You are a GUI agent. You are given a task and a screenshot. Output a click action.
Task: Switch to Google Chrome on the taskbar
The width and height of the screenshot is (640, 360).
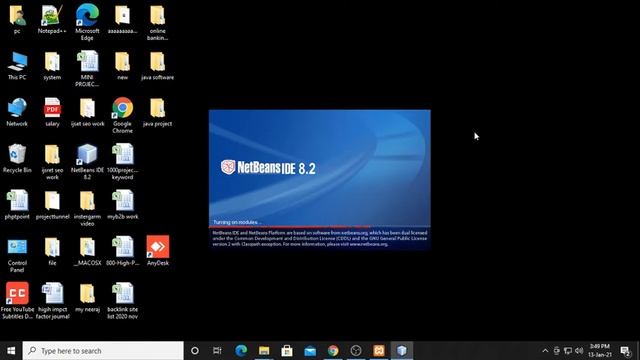coord(333,351)
